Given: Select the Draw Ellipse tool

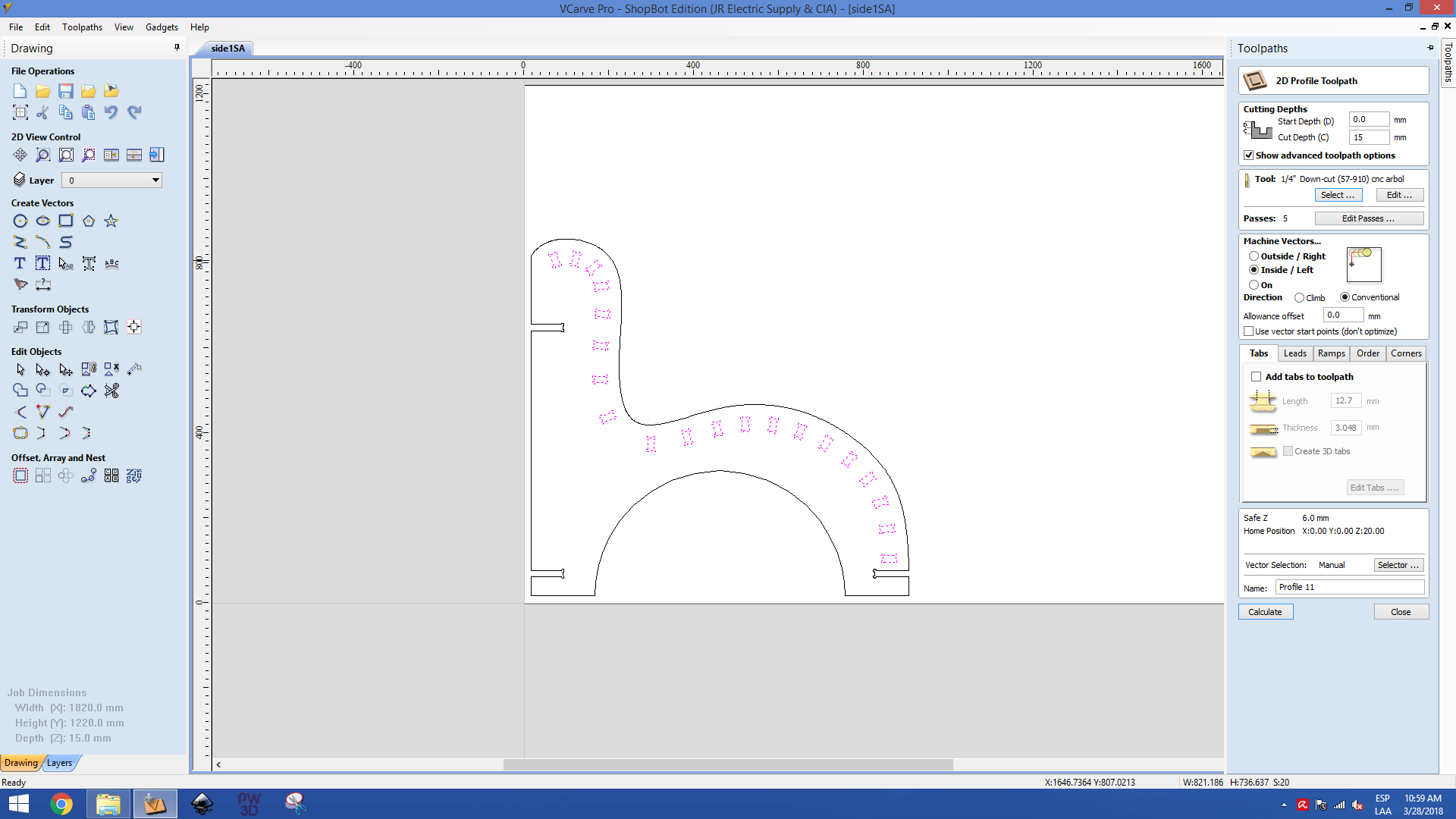Looking at the screenshot, I should pyautogui.click(x=43, y=221).
